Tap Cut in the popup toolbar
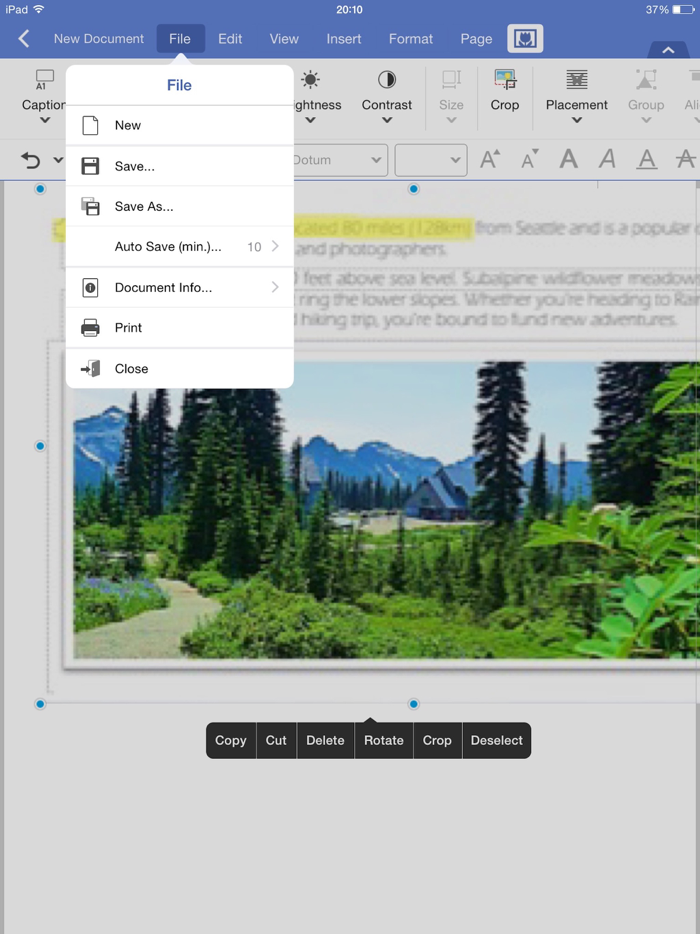700x934 pixels. click(x=276, y=740)
